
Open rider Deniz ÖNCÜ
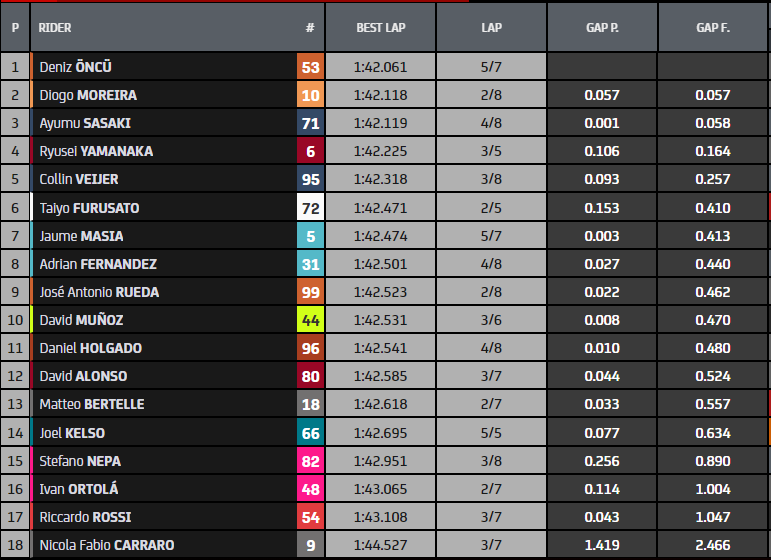[x=75, y=67]
